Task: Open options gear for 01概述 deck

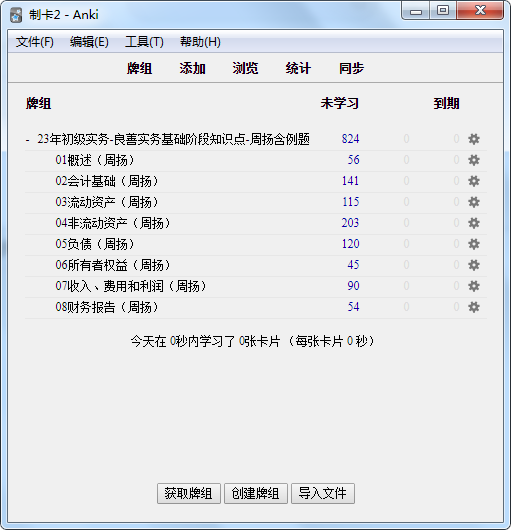Action: pyautogui.click(x=474, y=160)
